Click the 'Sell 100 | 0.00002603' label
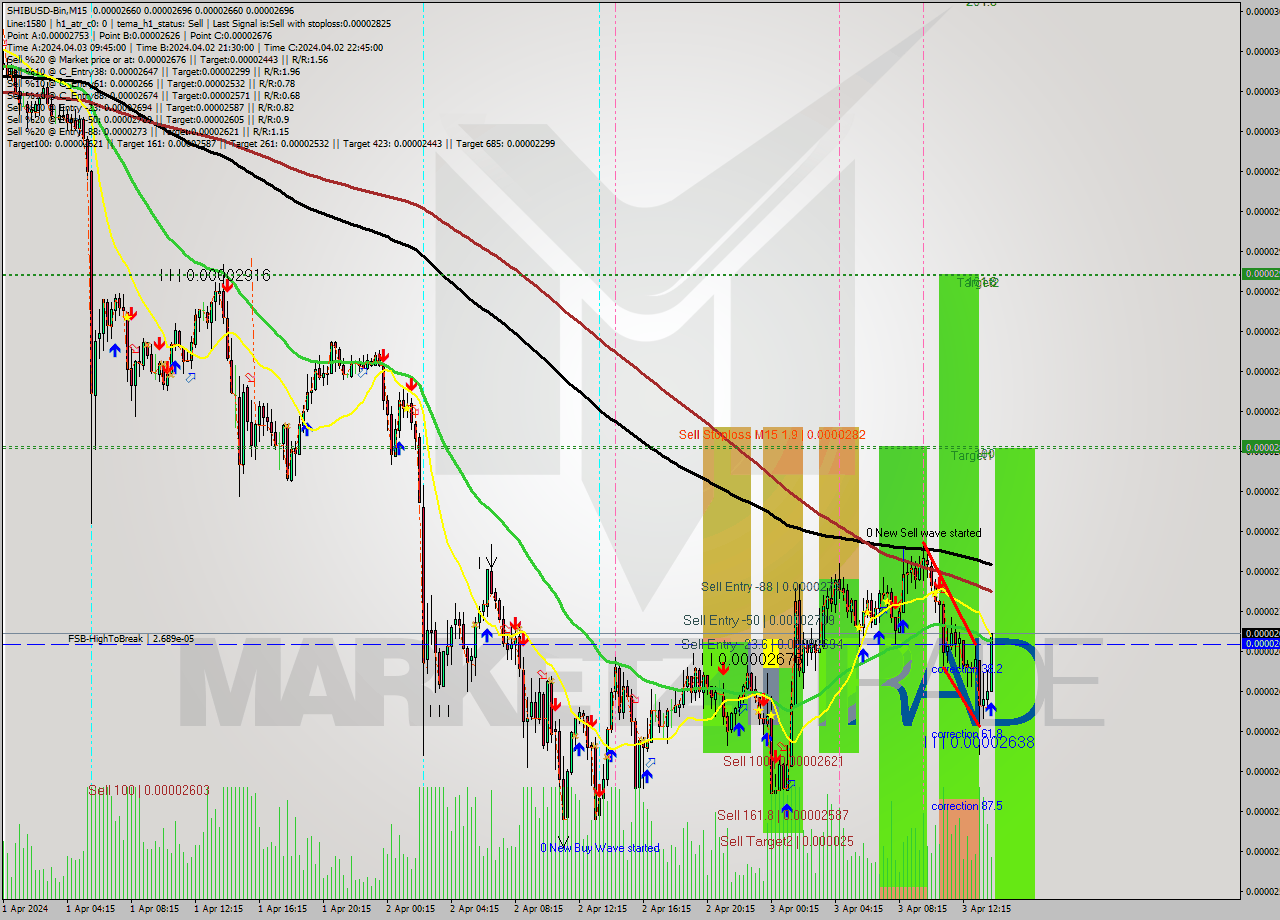The height and width of the screenshot is (920, 1280). pos(149,790)
